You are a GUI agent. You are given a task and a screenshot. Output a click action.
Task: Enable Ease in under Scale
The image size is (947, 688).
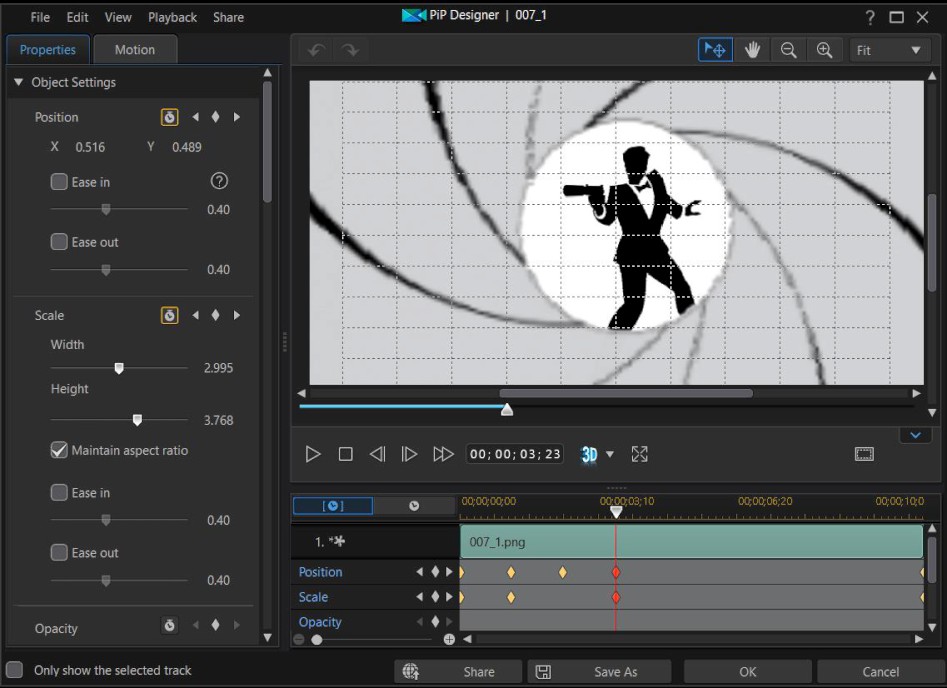pyautogui.click(x=59, y=492)
